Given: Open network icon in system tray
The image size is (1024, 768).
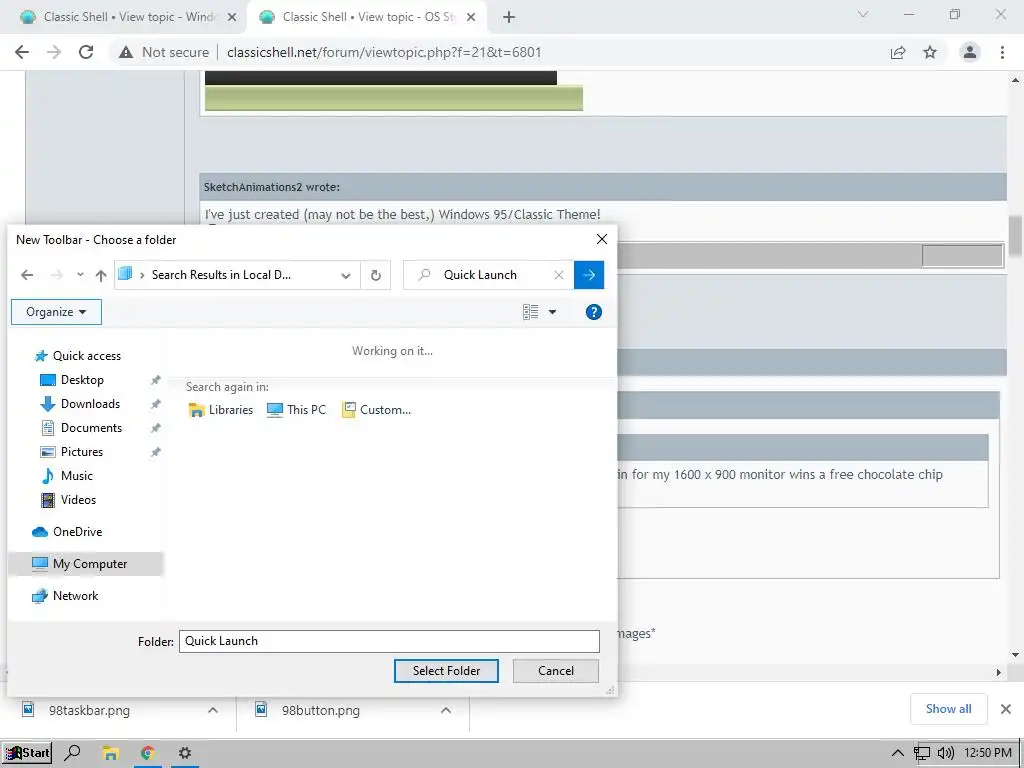Looking at the screenshot, I should coord(921,754).
